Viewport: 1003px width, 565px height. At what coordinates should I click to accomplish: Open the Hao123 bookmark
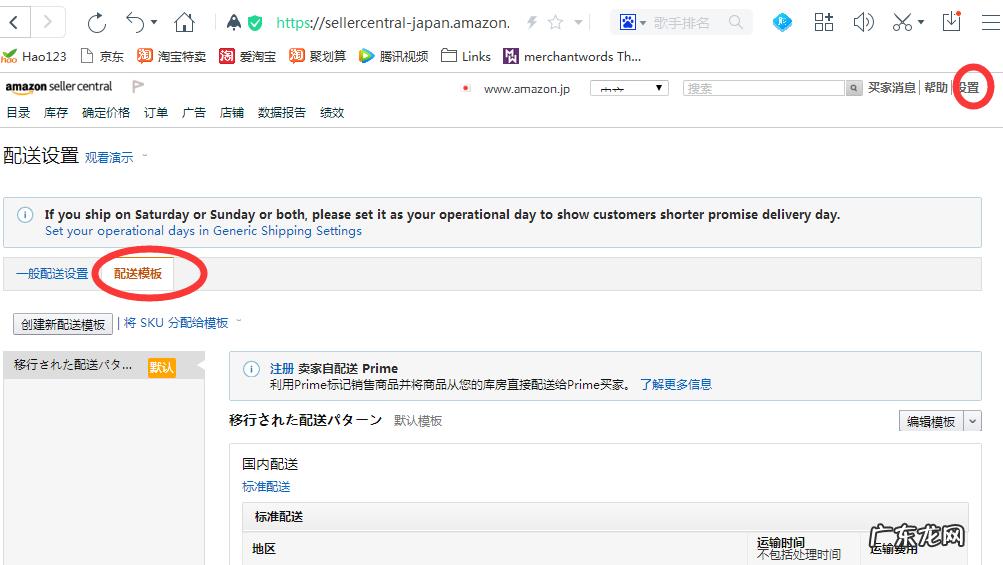pos(34,56)
